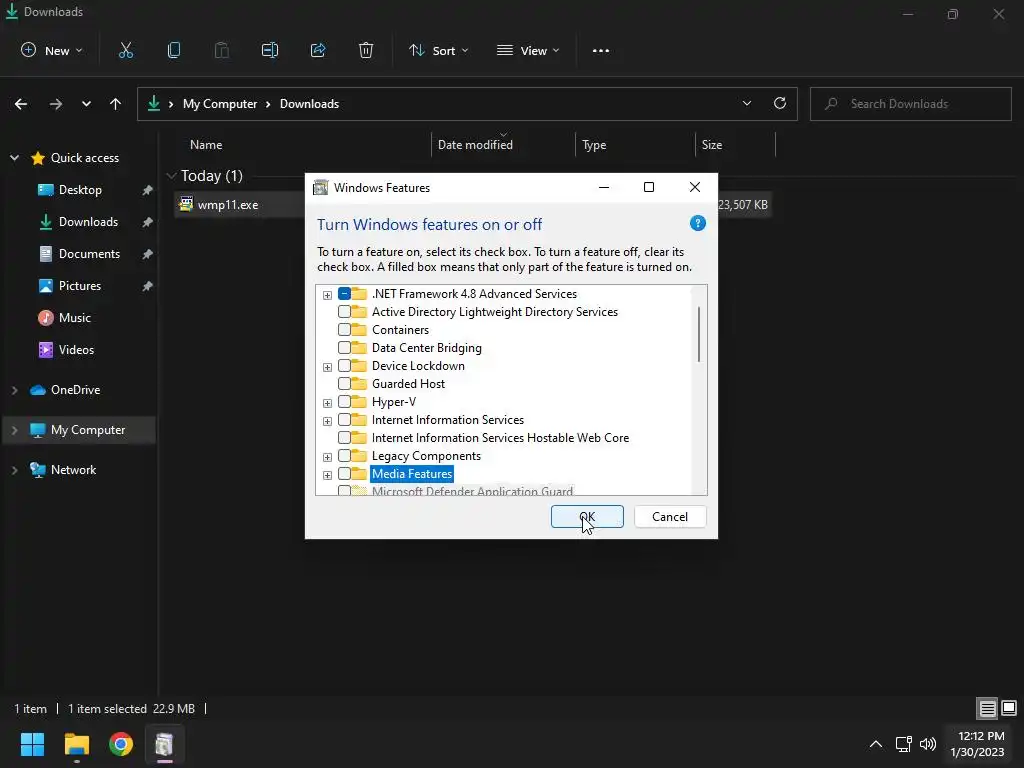Refresh the Downloads folder view
Image resolution: width=1024 pixels, height=768 pixels.
(x=780, y=103)
